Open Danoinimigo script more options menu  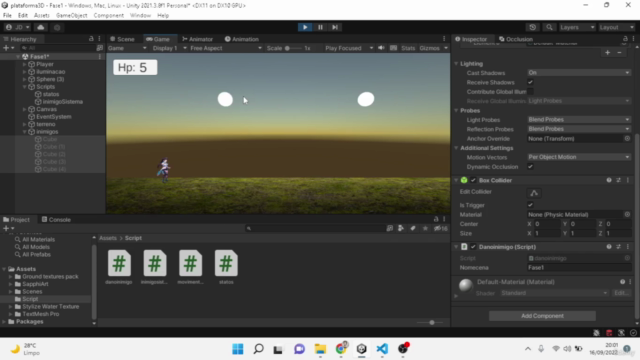pyautogui.click(x=628, y=247)
